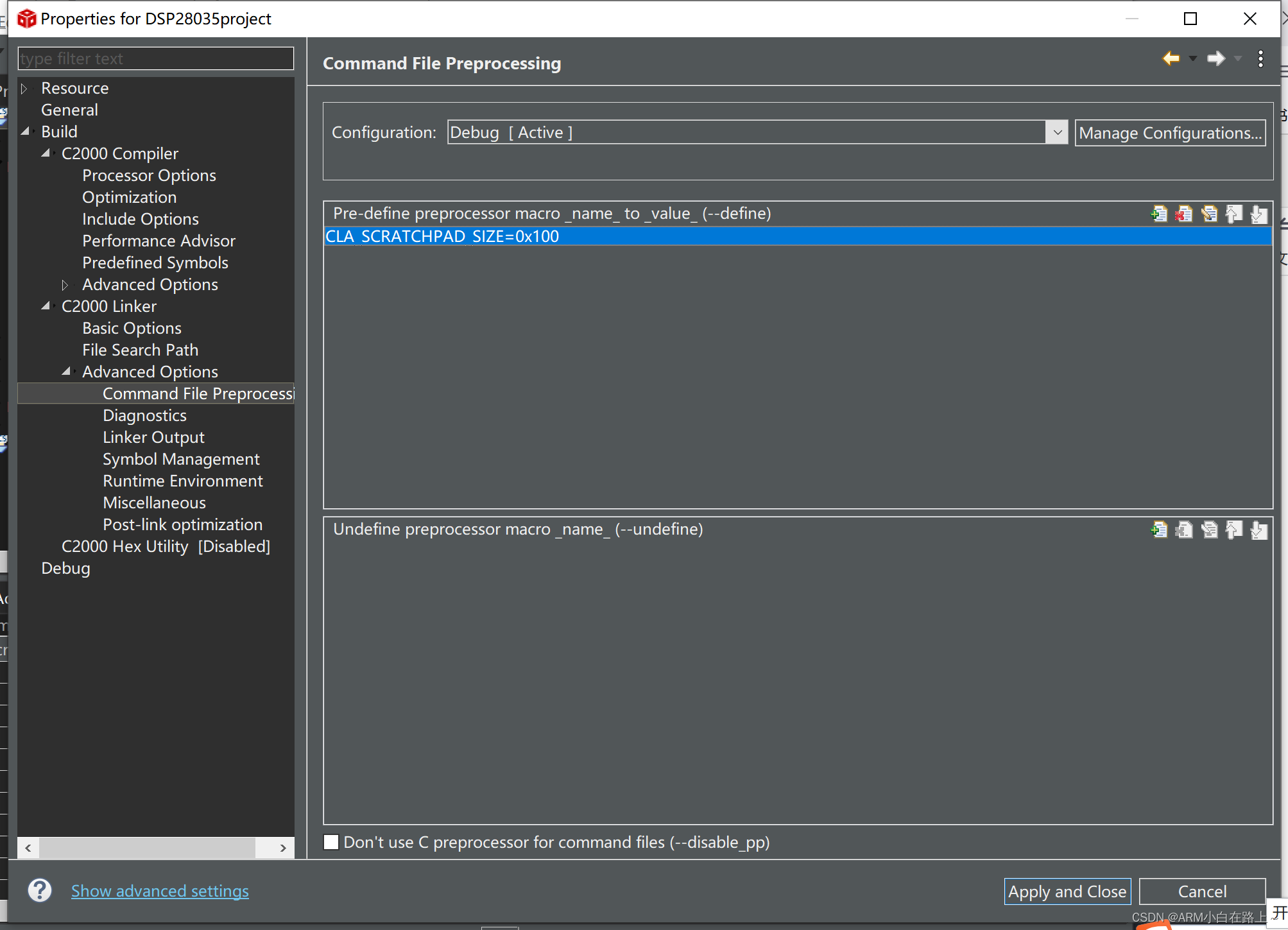Select C2000 Hex Utility [Disabled]

click(166, 546)
